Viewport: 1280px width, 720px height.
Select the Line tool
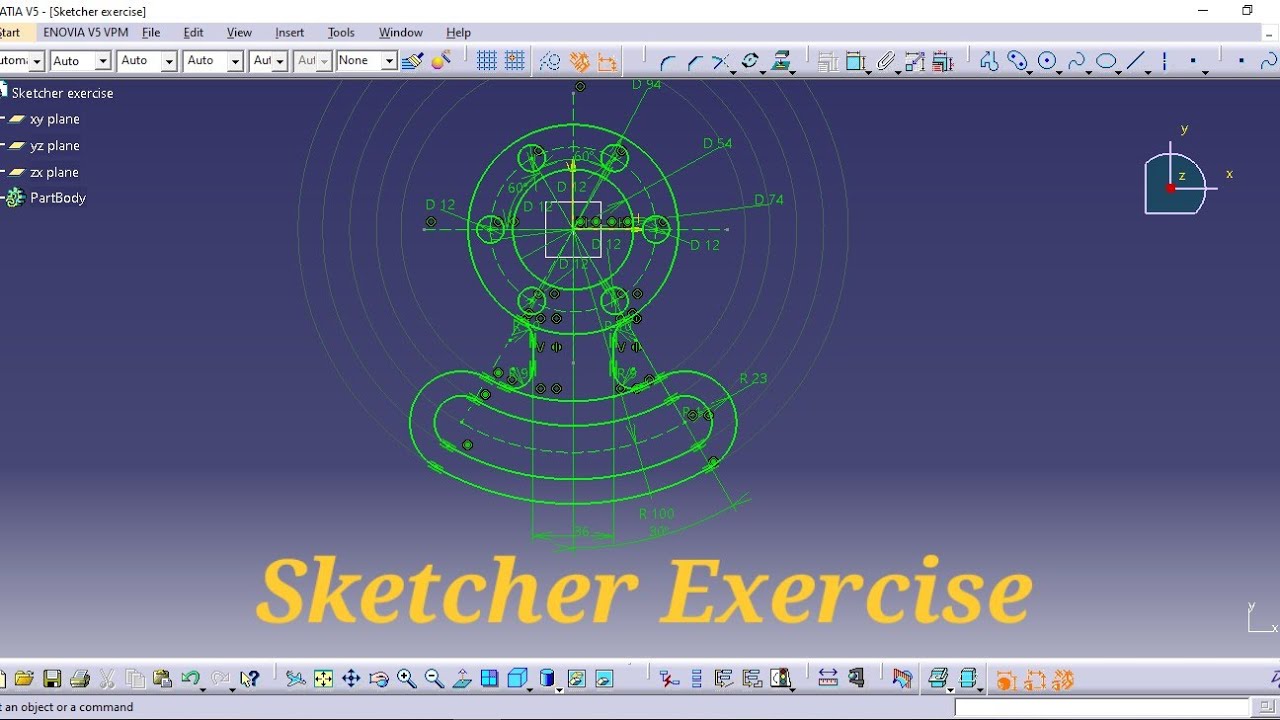pos(1136,62)
